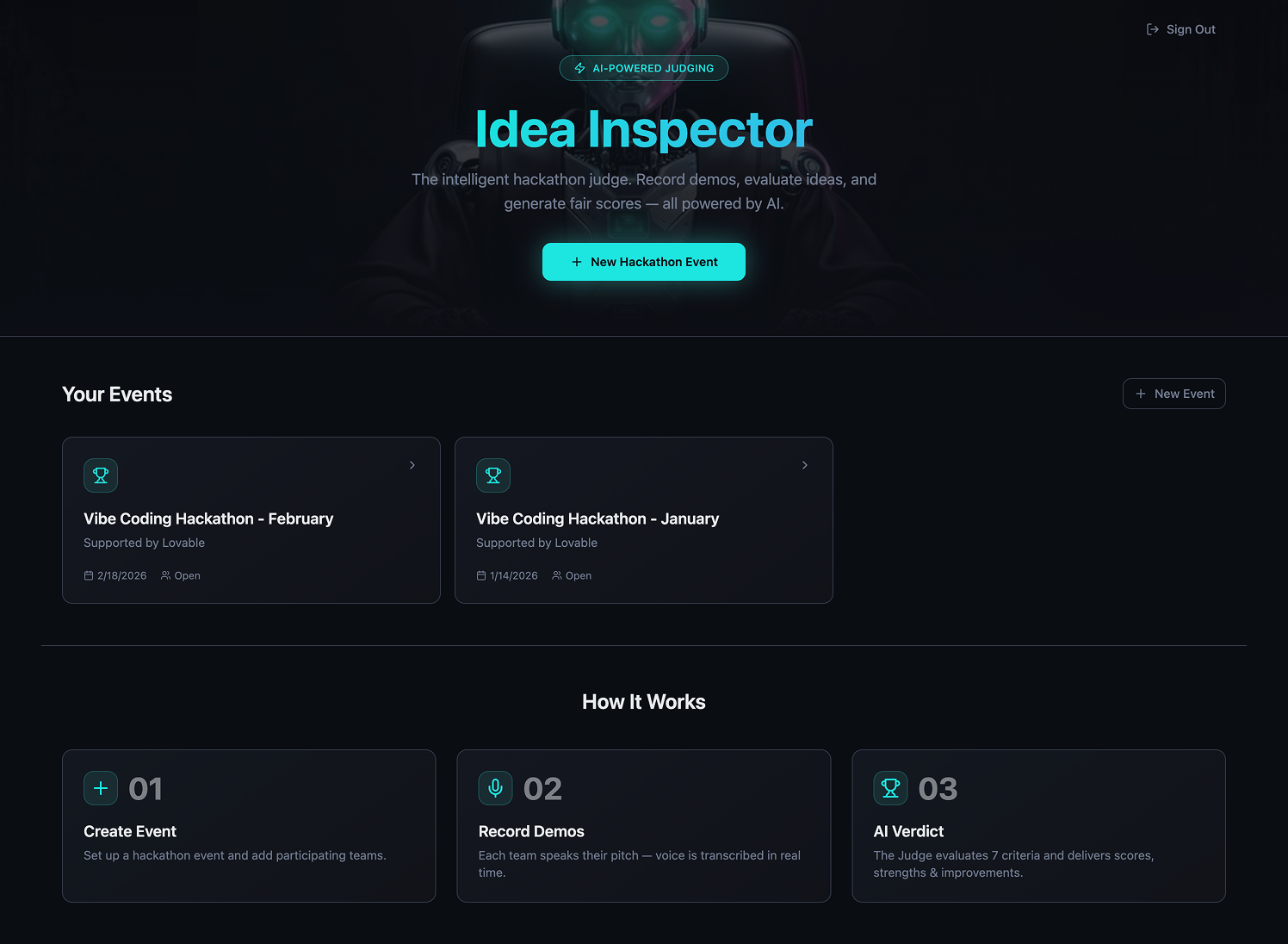This screenshot has width=1288, height=944.
Task: Click the microphone icon beside step 02
Action: [x=496, y=788]
